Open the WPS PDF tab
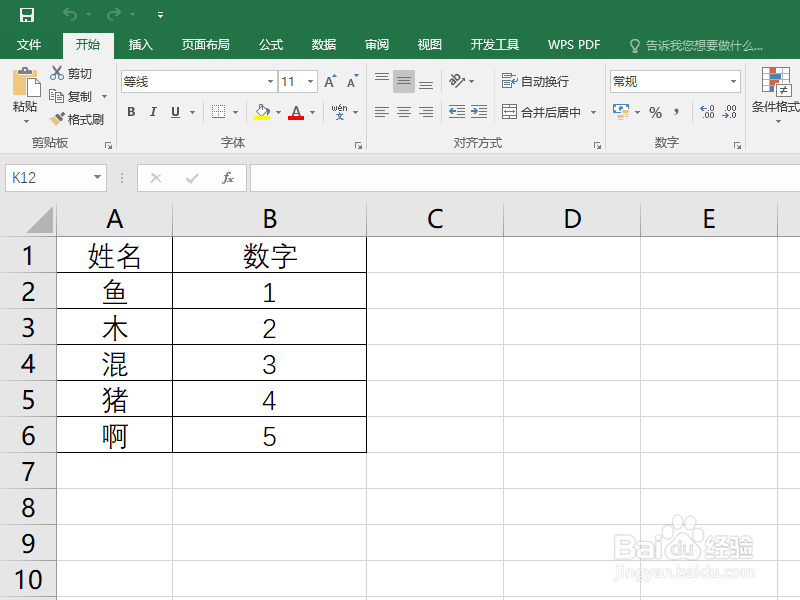 point(574,45)
